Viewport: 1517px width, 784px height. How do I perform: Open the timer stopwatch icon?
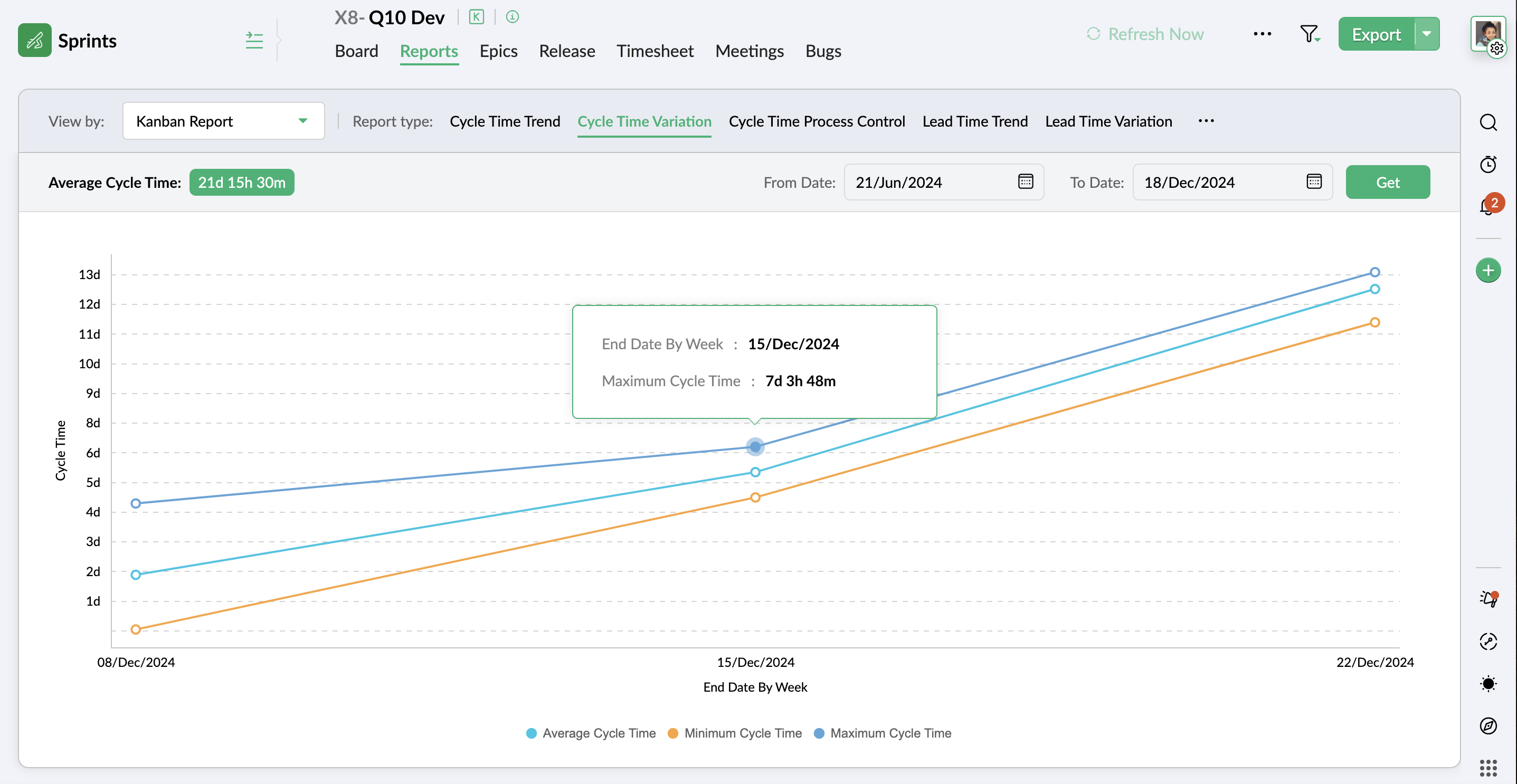pyautogui.click(x=1488, y=164)
